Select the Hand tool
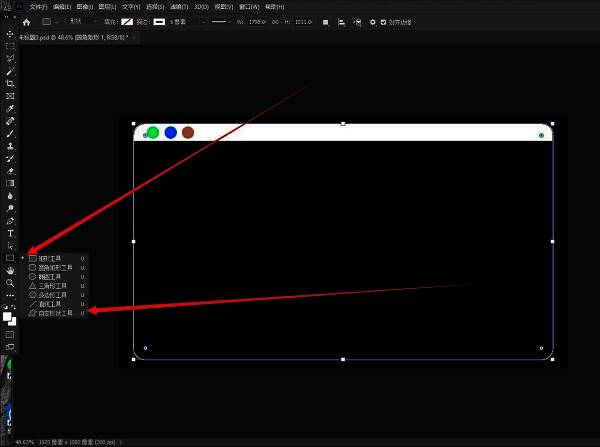This screenshot has height=447, width=600. [x=10, y=270]
